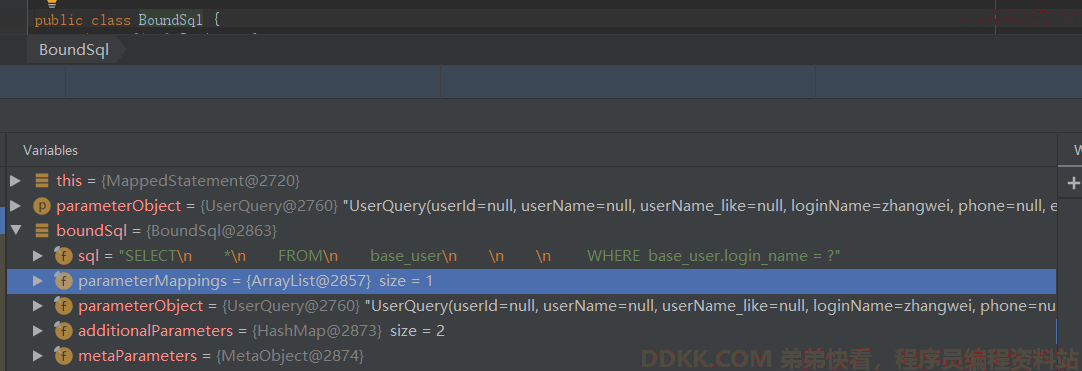Screen dimensions: 1082x371
Task: Click the field icon beside sql
Action: tap(63, 256)
